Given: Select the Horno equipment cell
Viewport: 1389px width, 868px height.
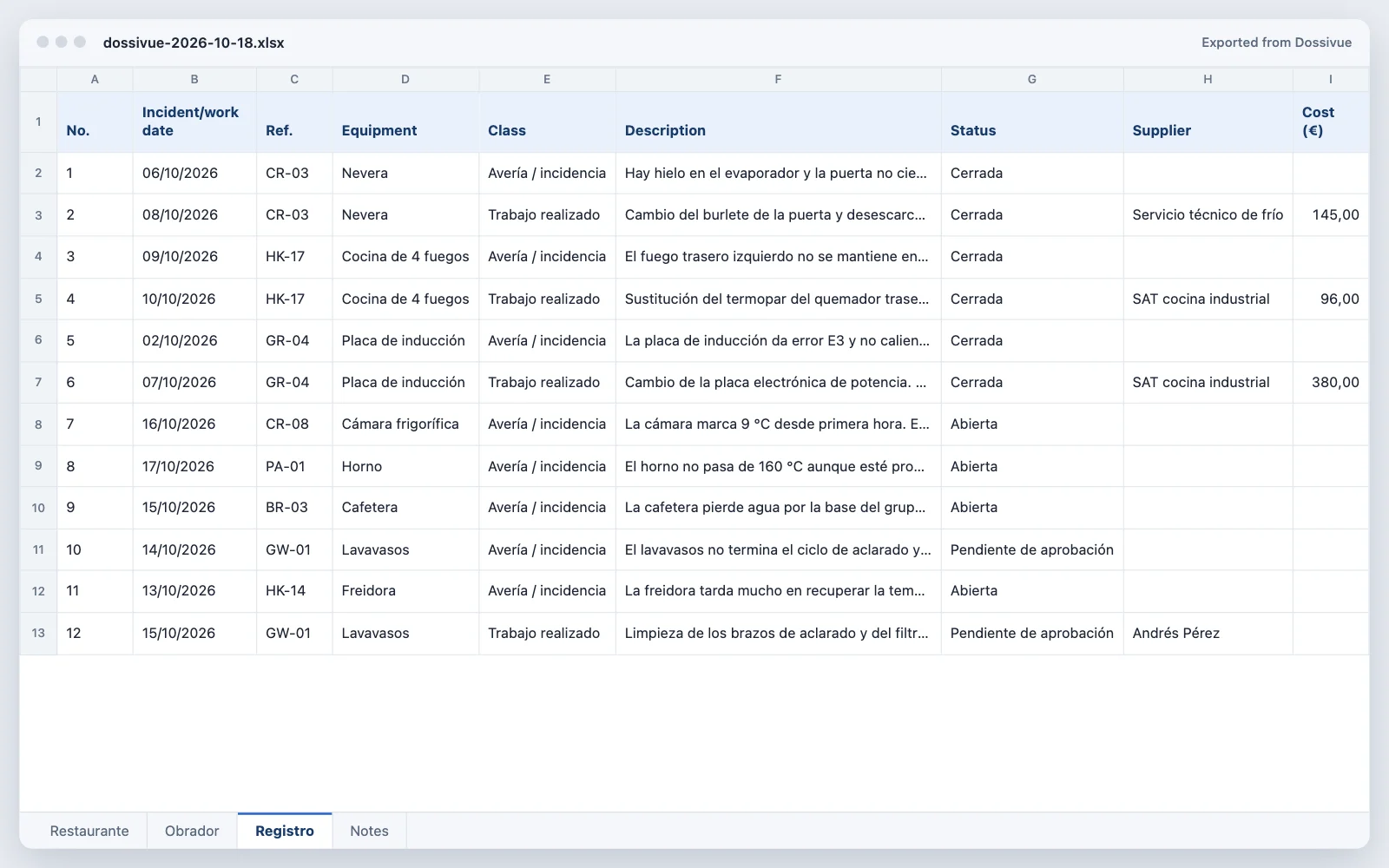Looking at the screenshot, I should click(x=405, y=467).
